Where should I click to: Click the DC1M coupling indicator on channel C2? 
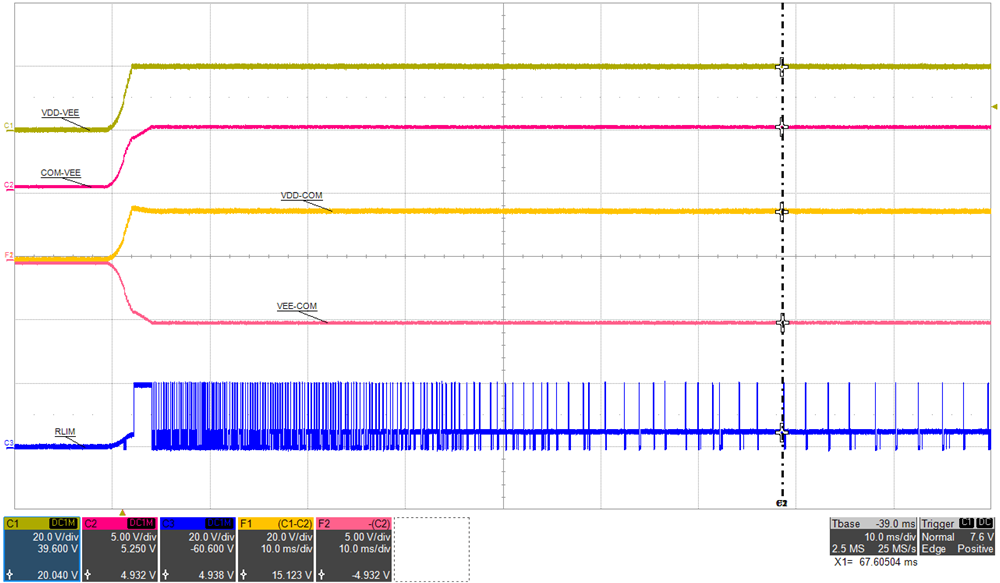point(140,522)
